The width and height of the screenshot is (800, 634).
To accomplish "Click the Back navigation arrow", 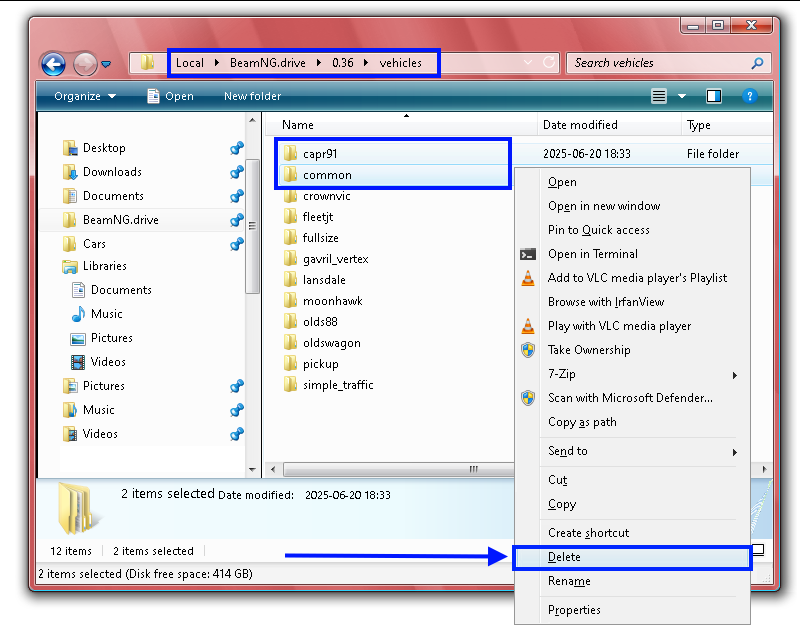I will (x=53, y=65).
